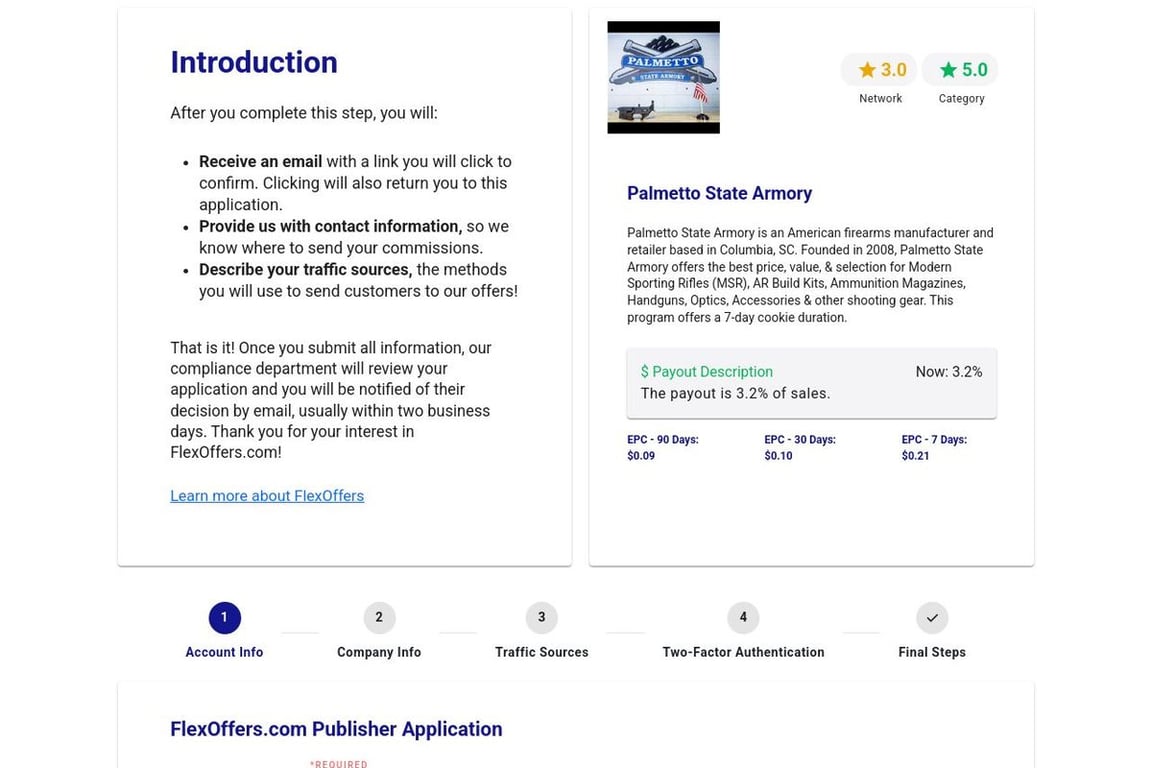Screen dimensions: 1152x768
Task: Click the Two-Factor Authentication step label
Action: click(743, 652)
